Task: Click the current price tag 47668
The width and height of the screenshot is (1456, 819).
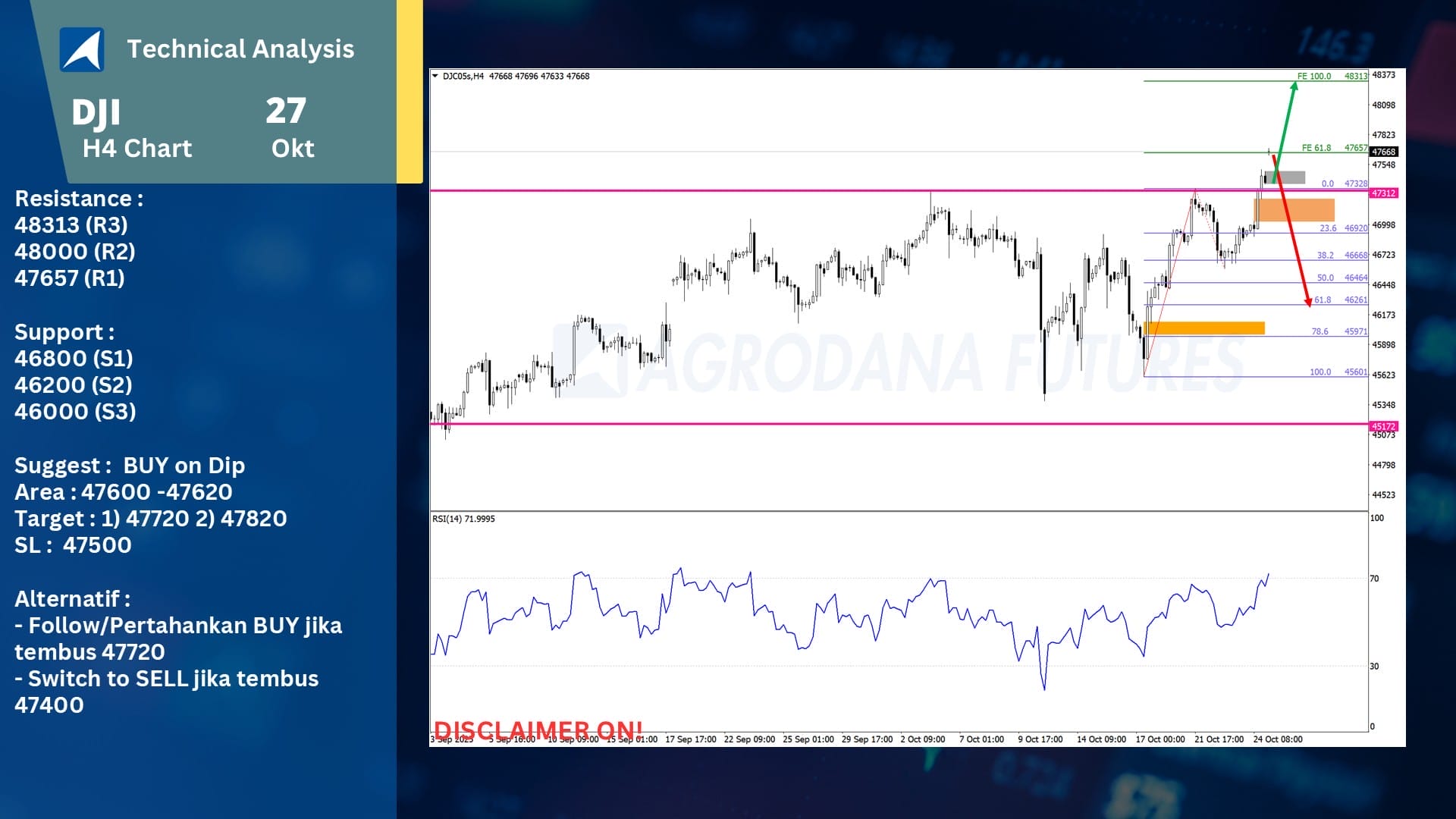Action: pyautogui.click(x=1384, y=152)
